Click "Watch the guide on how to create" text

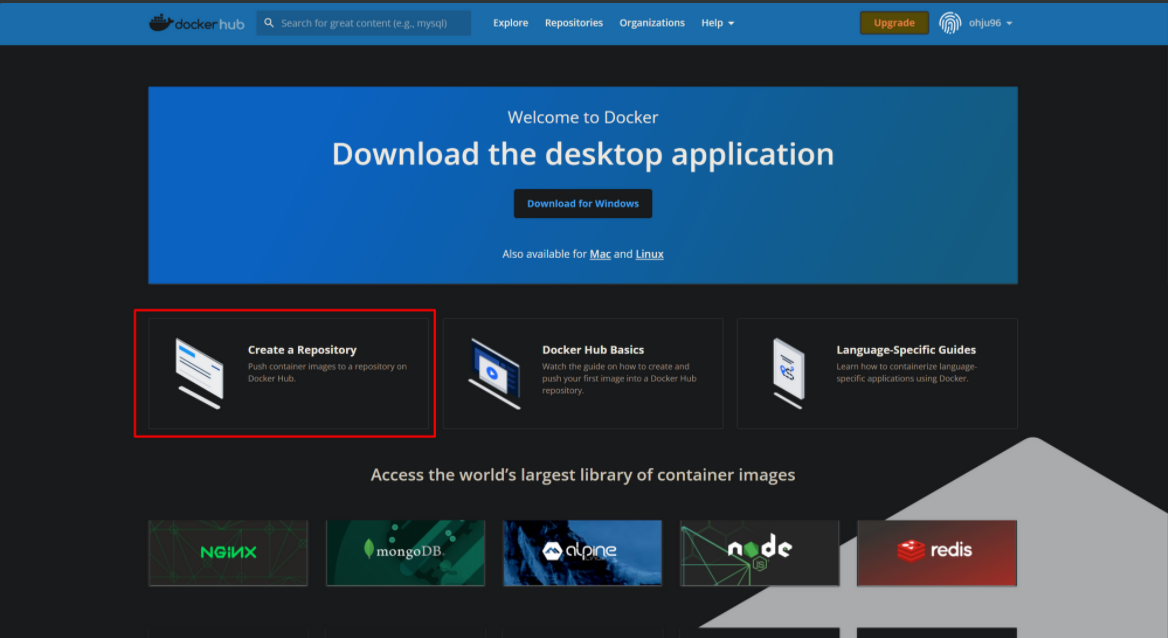[x=619, y=378]
